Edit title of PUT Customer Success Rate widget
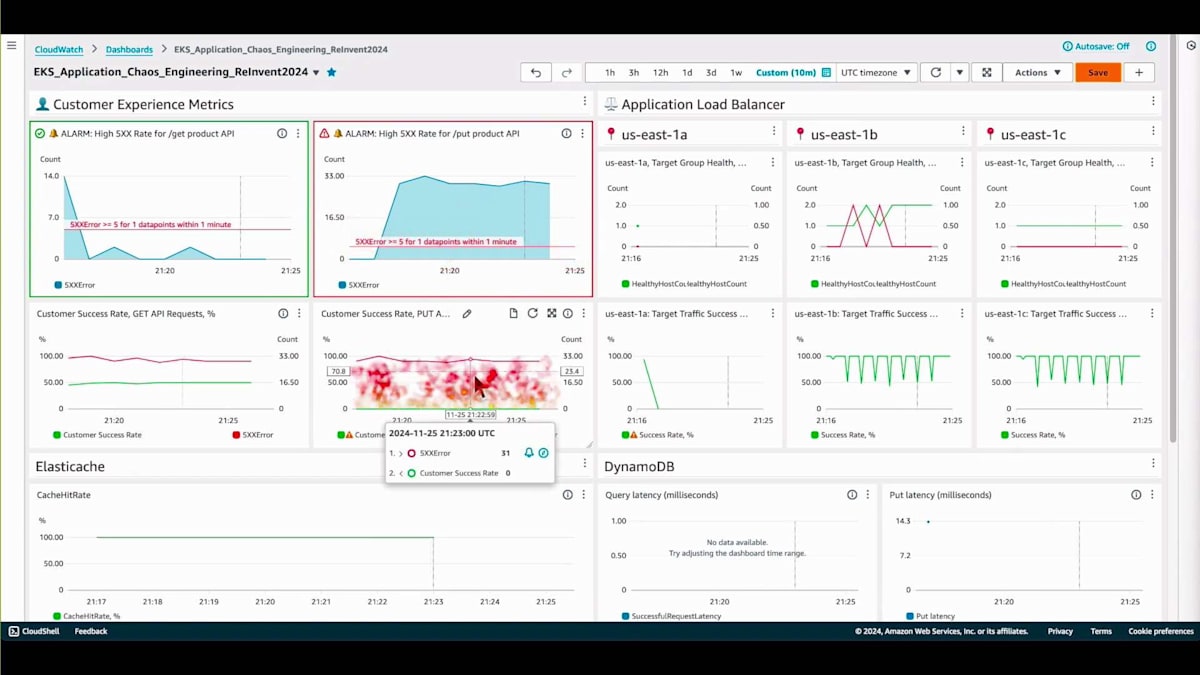Viewport: 1200px width, 675px height. coord(466,313)
